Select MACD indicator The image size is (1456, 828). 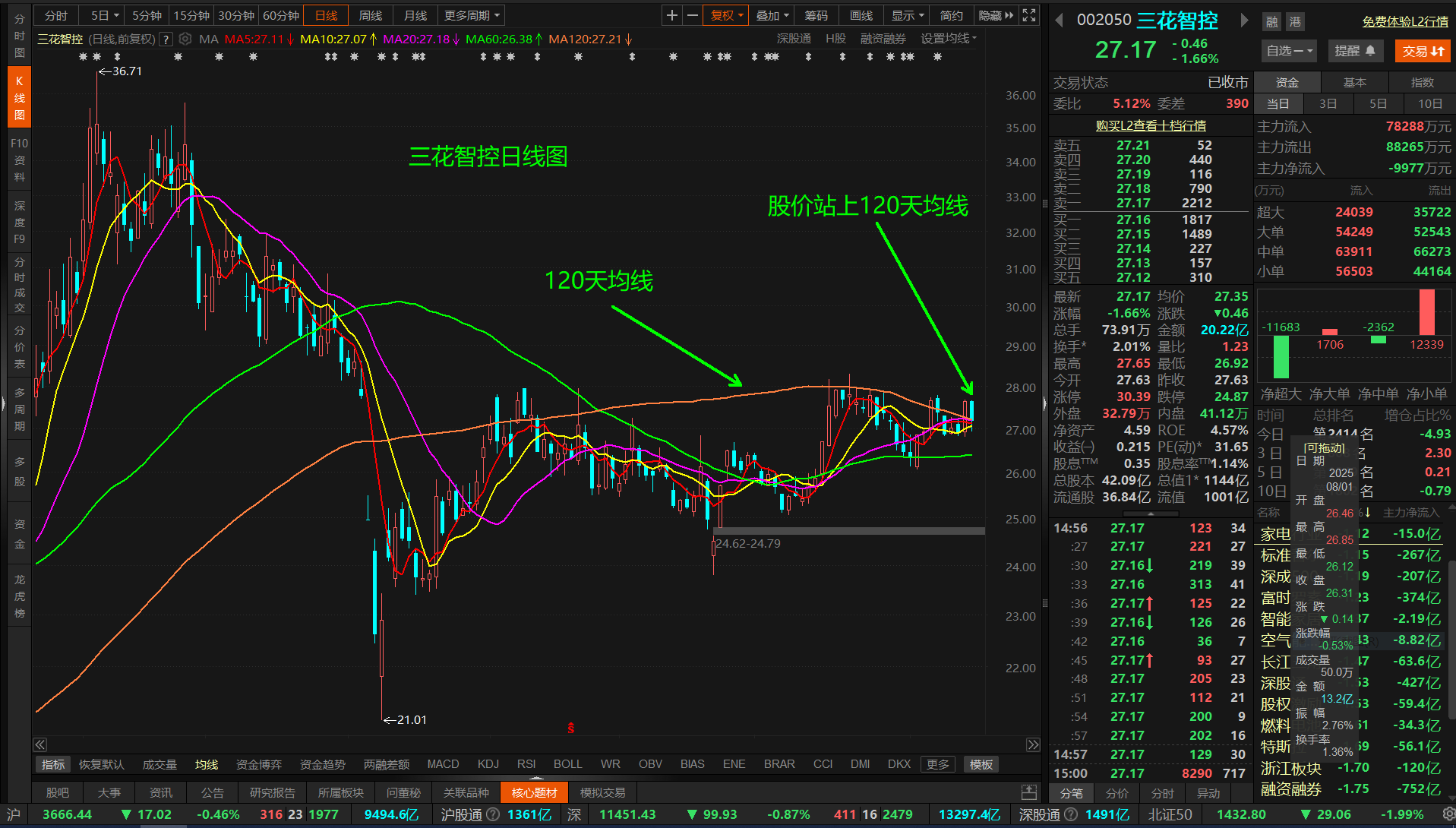(x=443, y=764)
